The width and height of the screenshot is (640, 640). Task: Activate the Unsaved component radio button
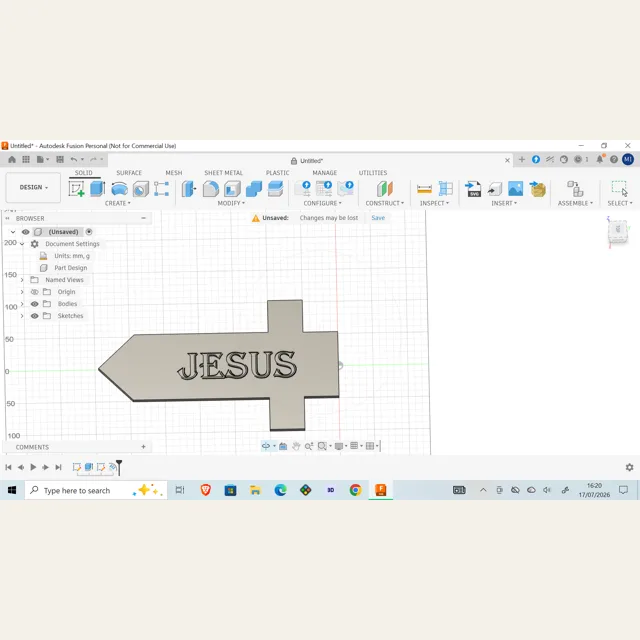pos(89,232)
